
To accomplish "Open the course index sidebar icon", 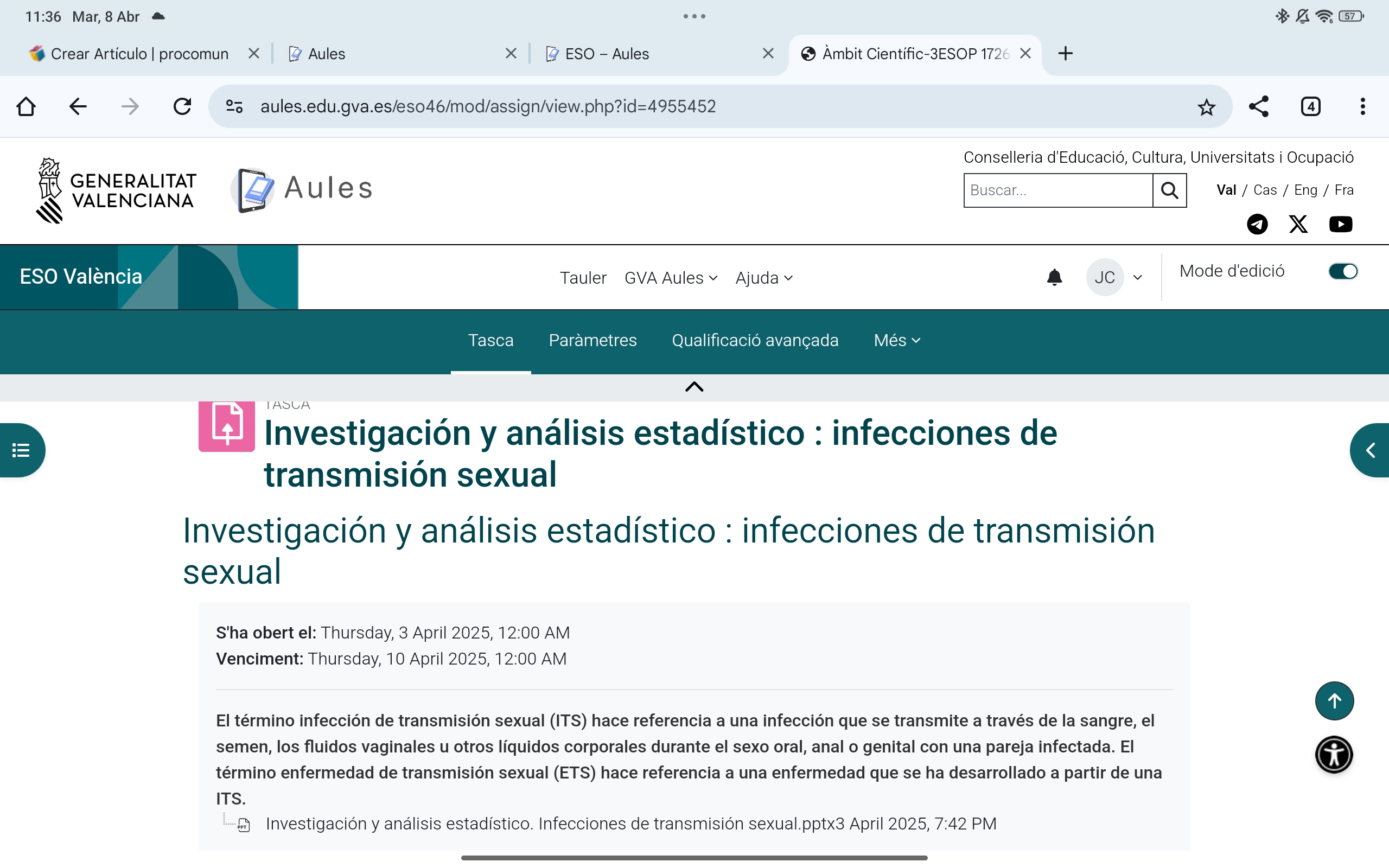I will [x=21, y=450].
